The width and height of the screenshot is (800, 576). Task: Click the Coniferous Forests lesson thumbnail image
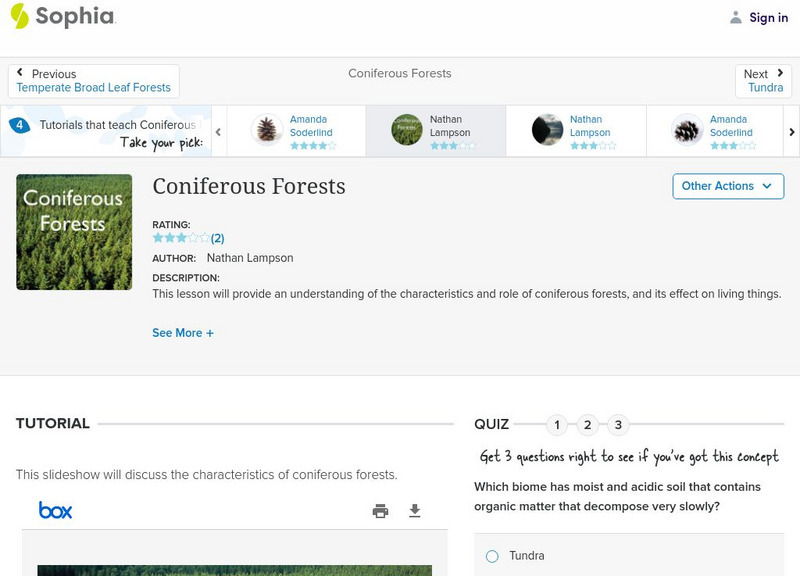click(x=74, y=232)
